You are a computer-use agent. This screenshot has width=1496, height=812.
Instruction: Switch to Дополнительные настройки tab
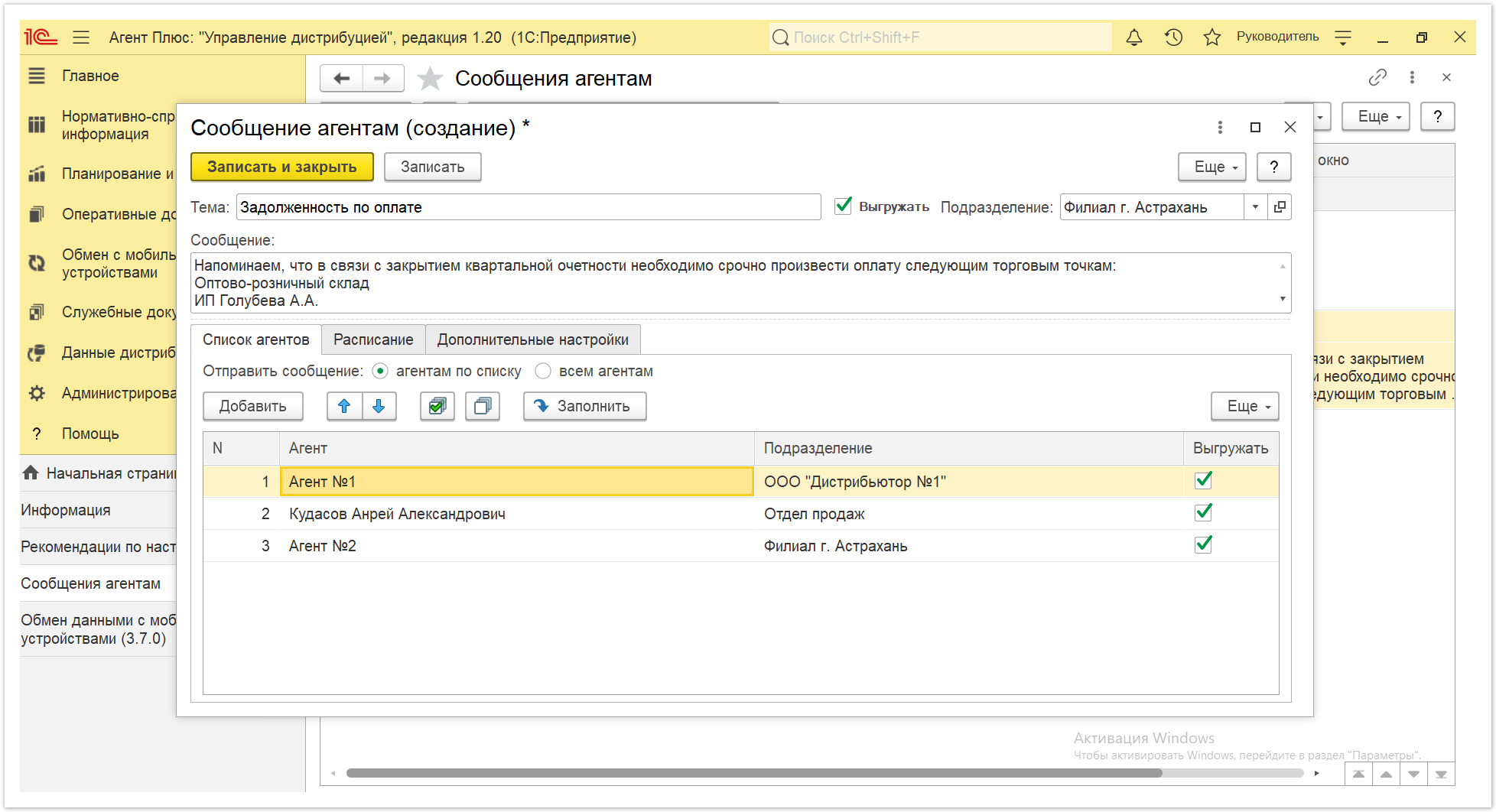(x=533, y=339)
